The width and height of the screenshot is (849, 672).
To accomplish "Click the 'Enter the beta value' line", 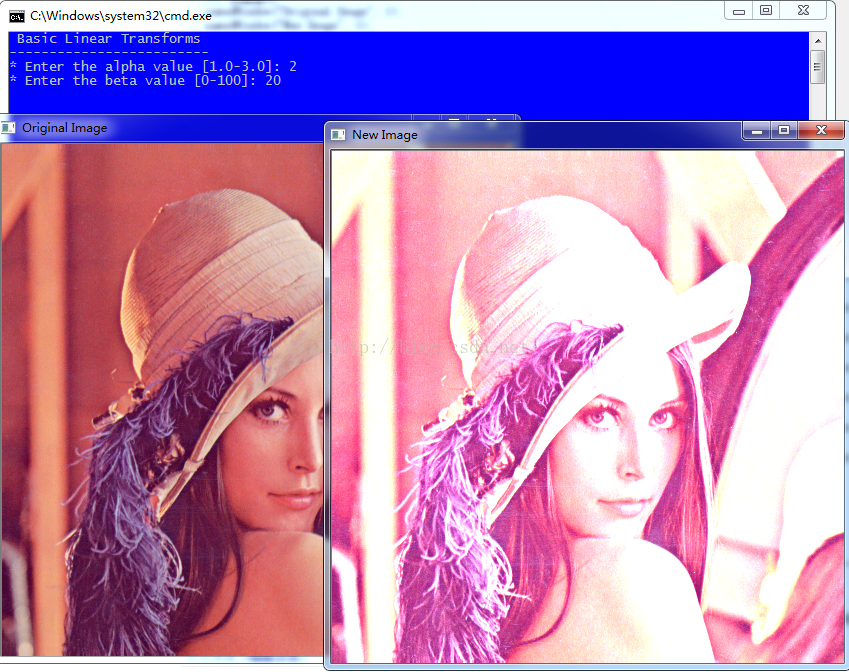I will (x=146, y=81).
